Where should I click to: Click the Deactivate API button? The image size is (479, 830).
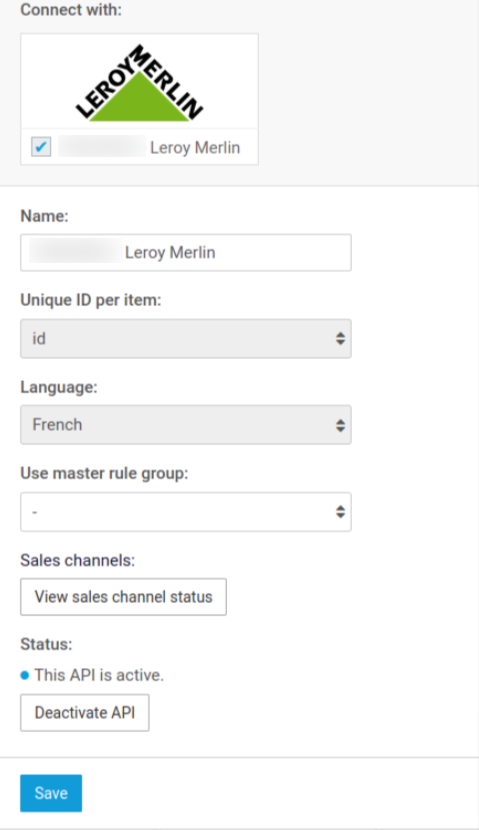point(85,712)
